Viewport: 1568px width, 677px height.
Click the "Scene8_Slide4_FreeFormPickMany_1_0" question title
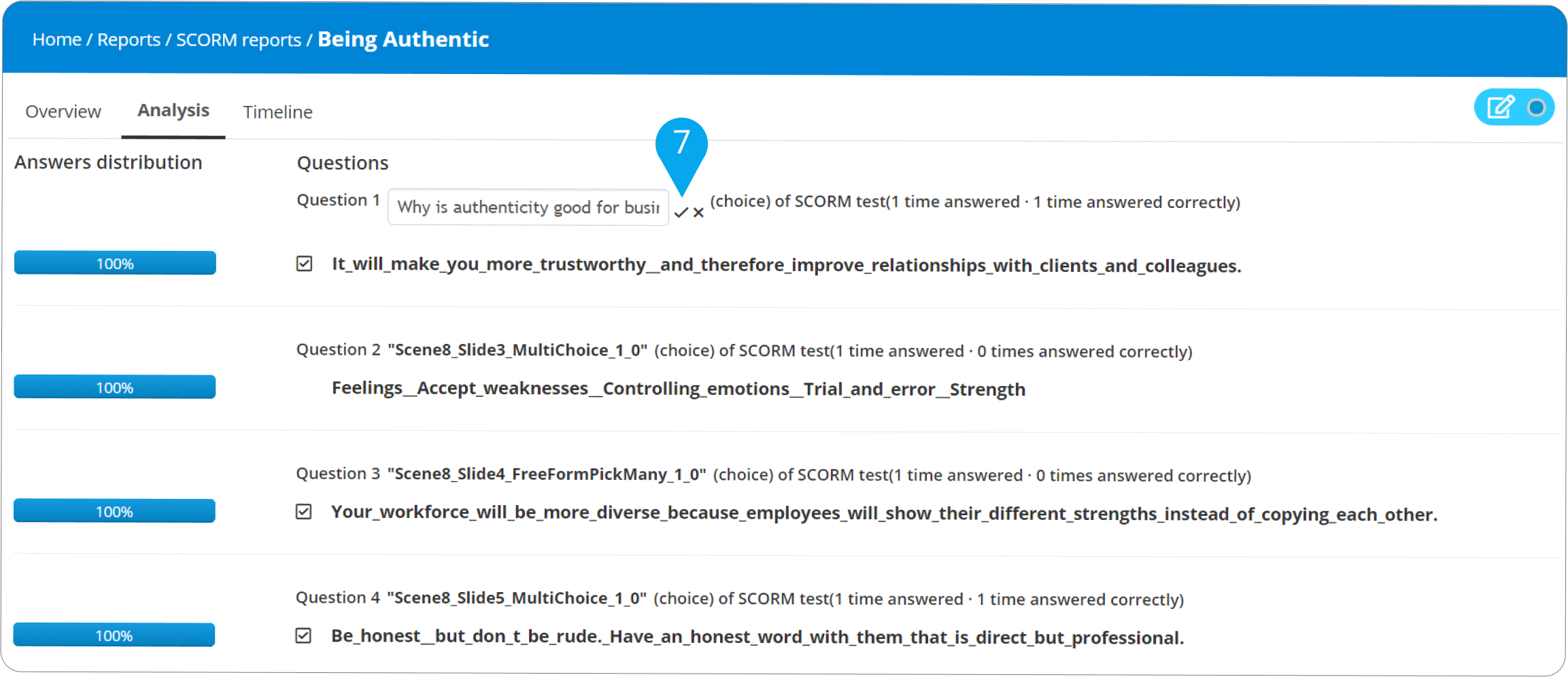[547, 474]
